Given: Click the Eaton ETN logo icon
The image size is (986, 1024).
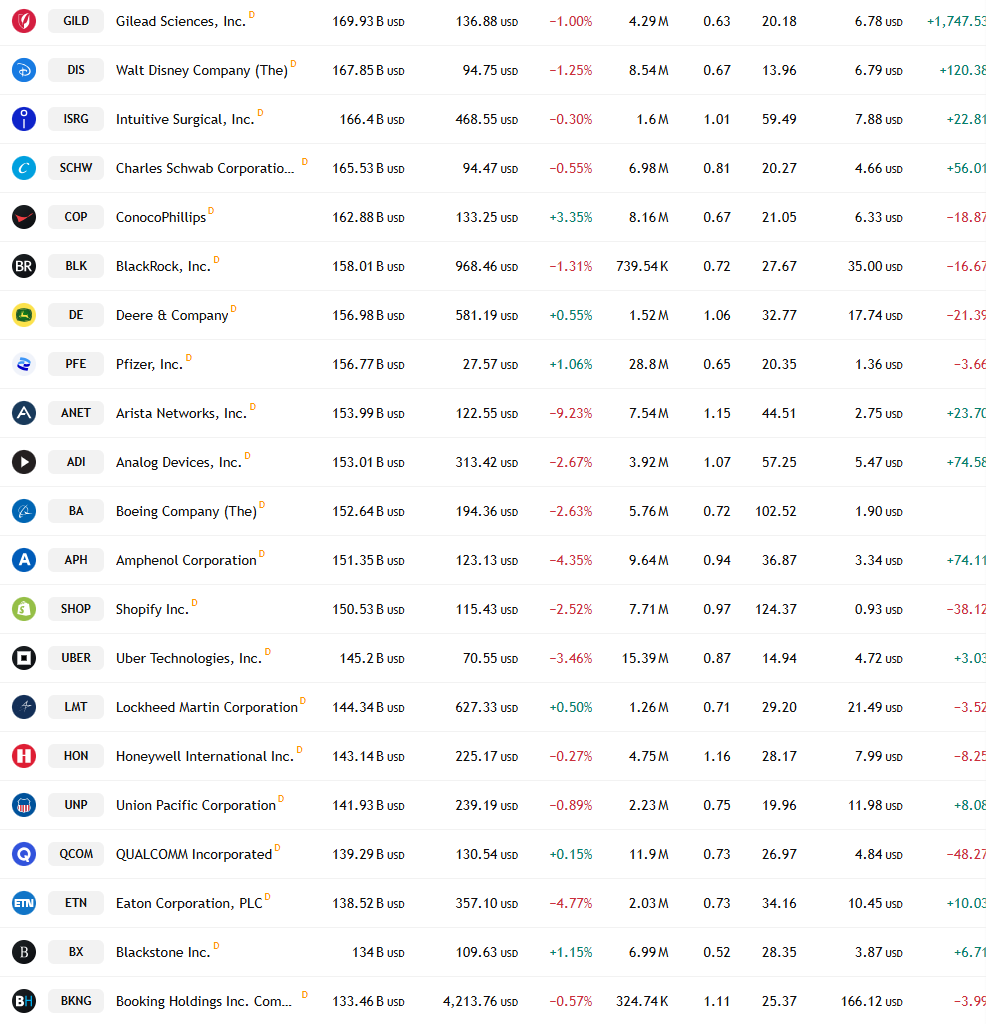Looking at the screenshot, I should click(24, 903).
